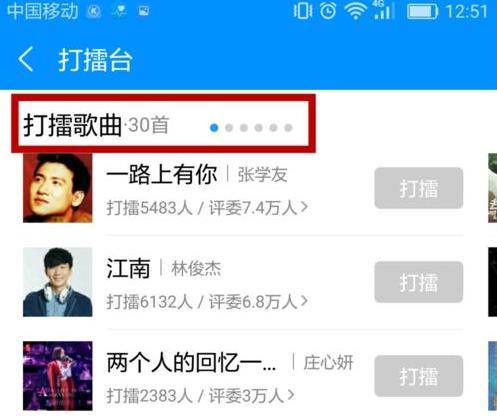
Task: Select the second page indicator dot
Action: pos(229,128)
